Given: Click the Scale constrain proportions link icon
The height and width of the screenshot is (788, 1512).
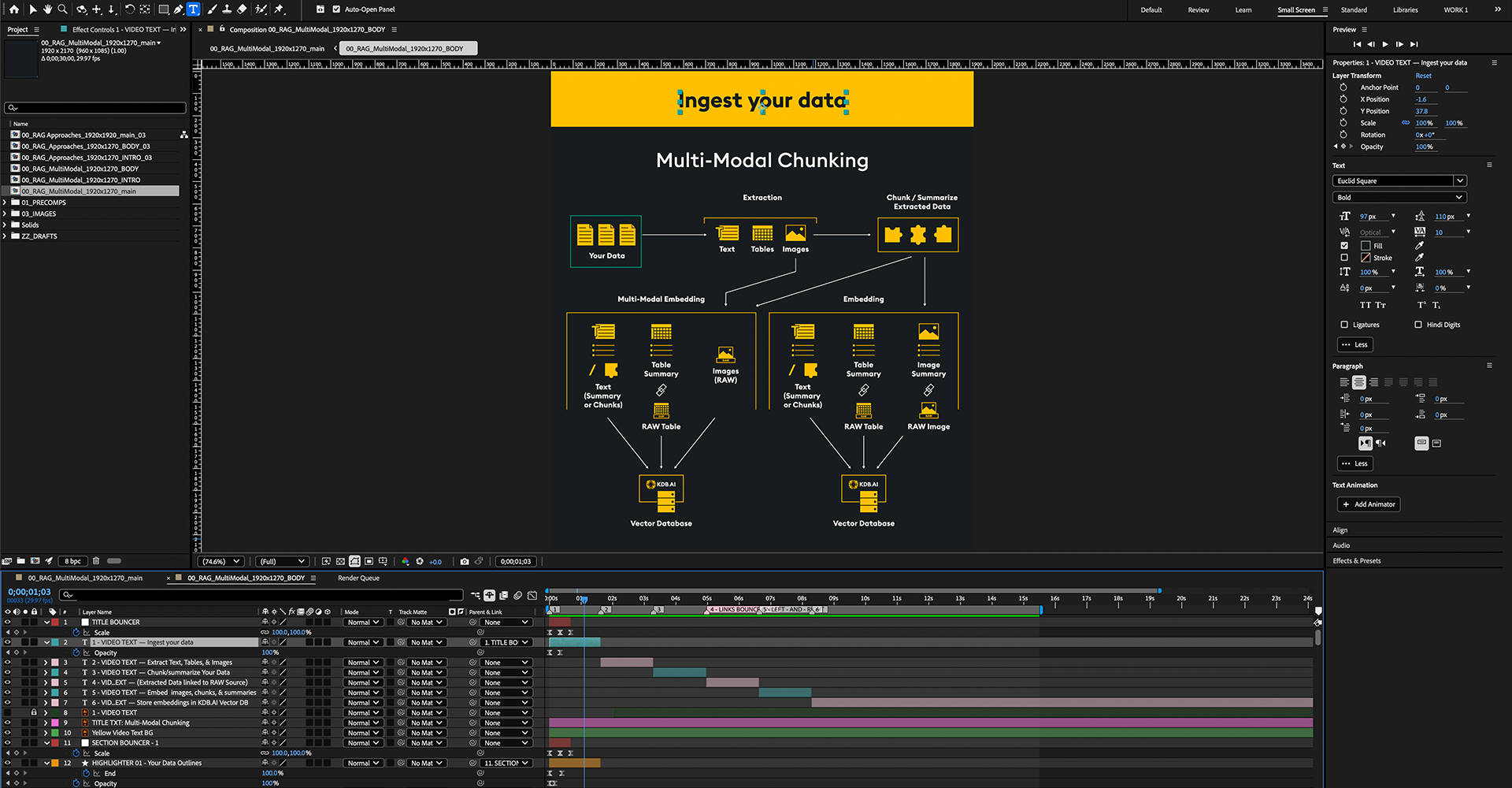Looking at the screenshot, I should (1406, 123).
